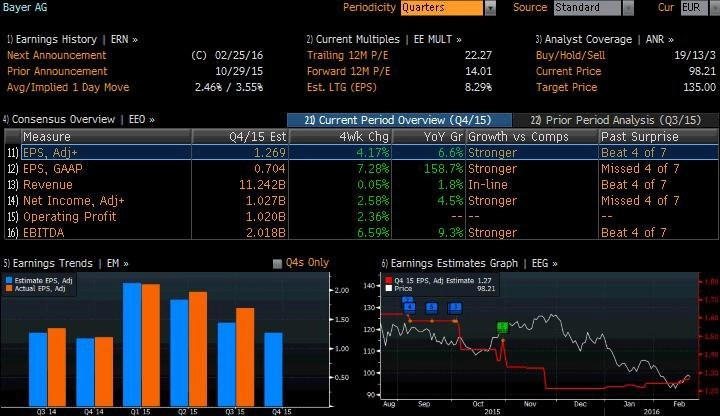Click the Past Surprise column header
The width and height of the screenshot is (720, 416).
[659, 137]
